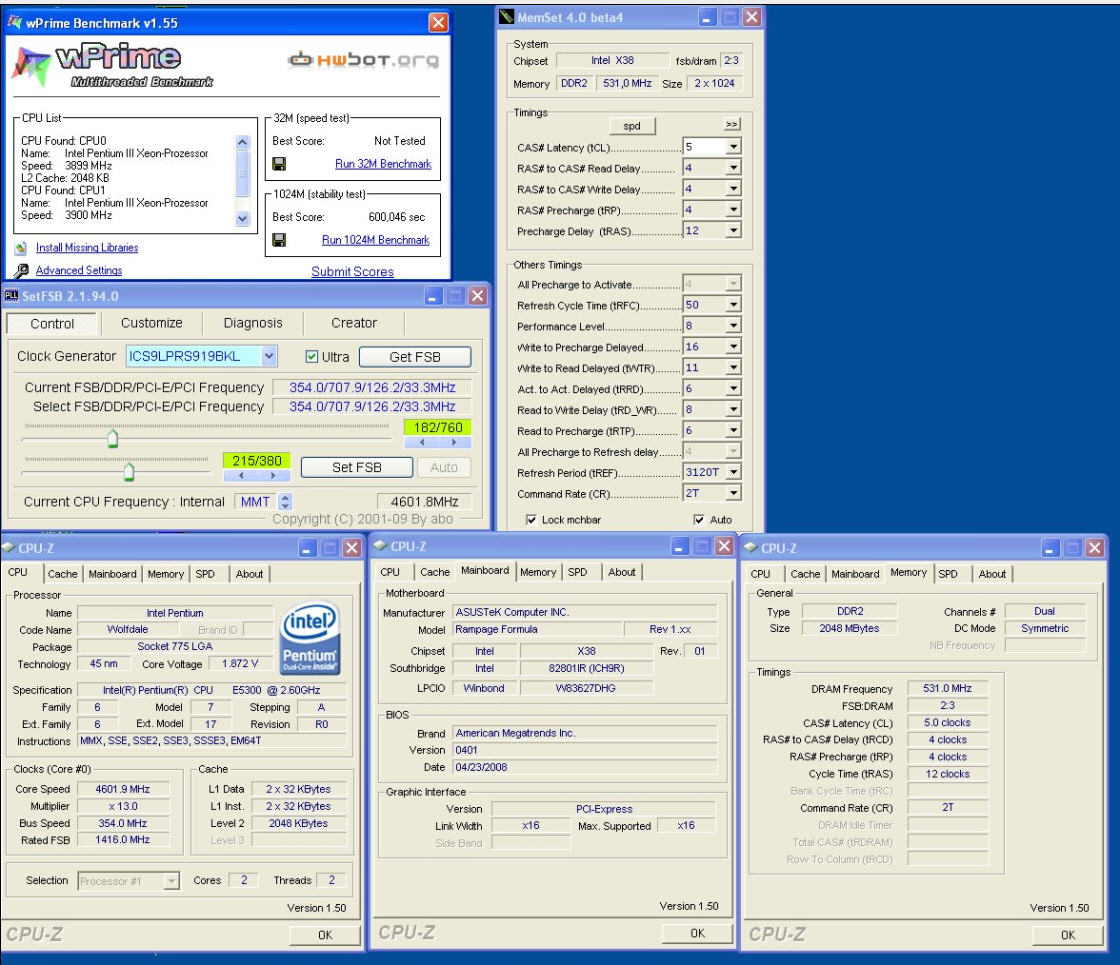Screen dimensions: 1120x965
Task: Click the Get FSB button
Action: point(415,356)
